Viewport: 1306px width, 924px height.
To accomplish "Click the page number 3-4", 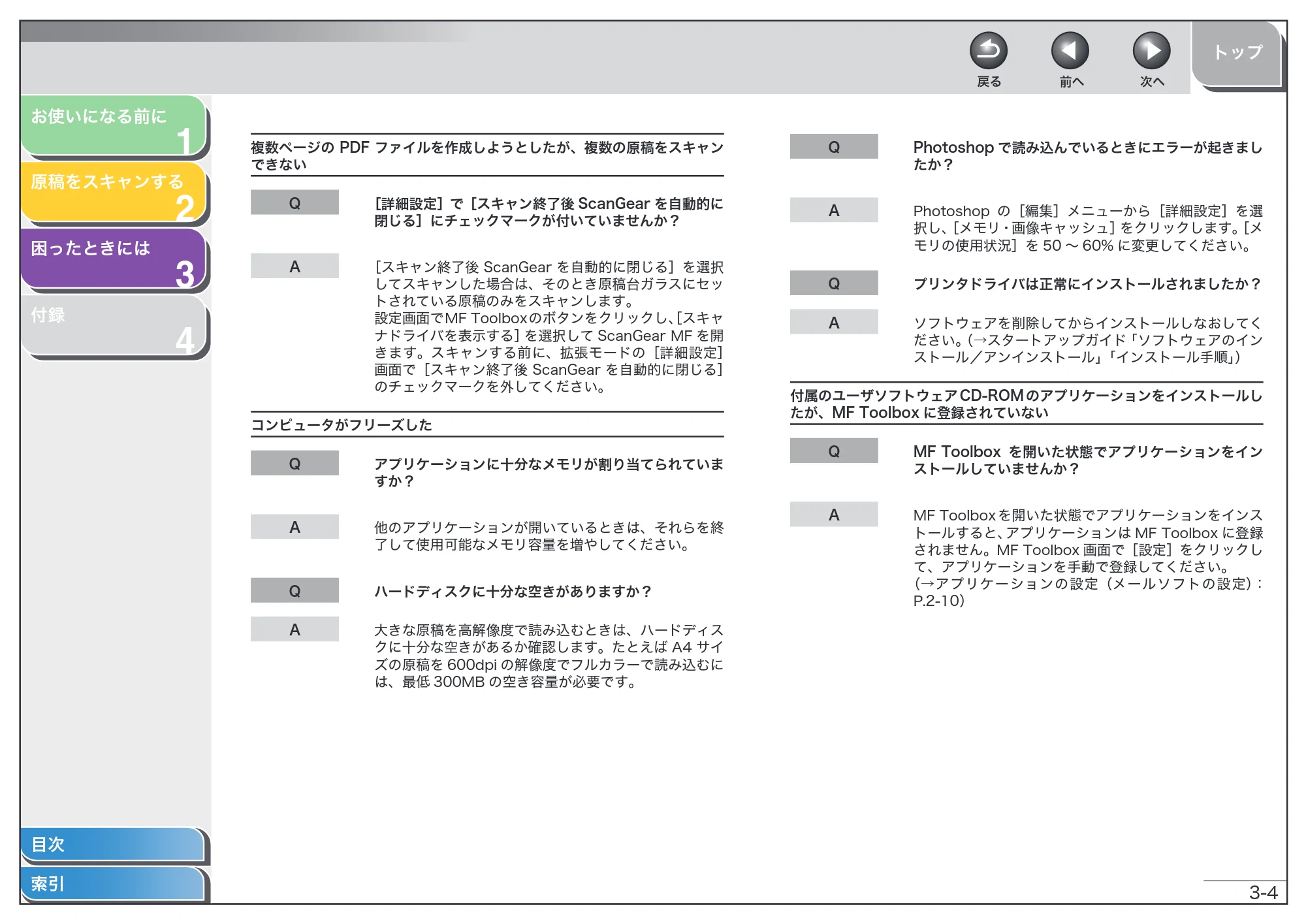I will click(1263, 893).
